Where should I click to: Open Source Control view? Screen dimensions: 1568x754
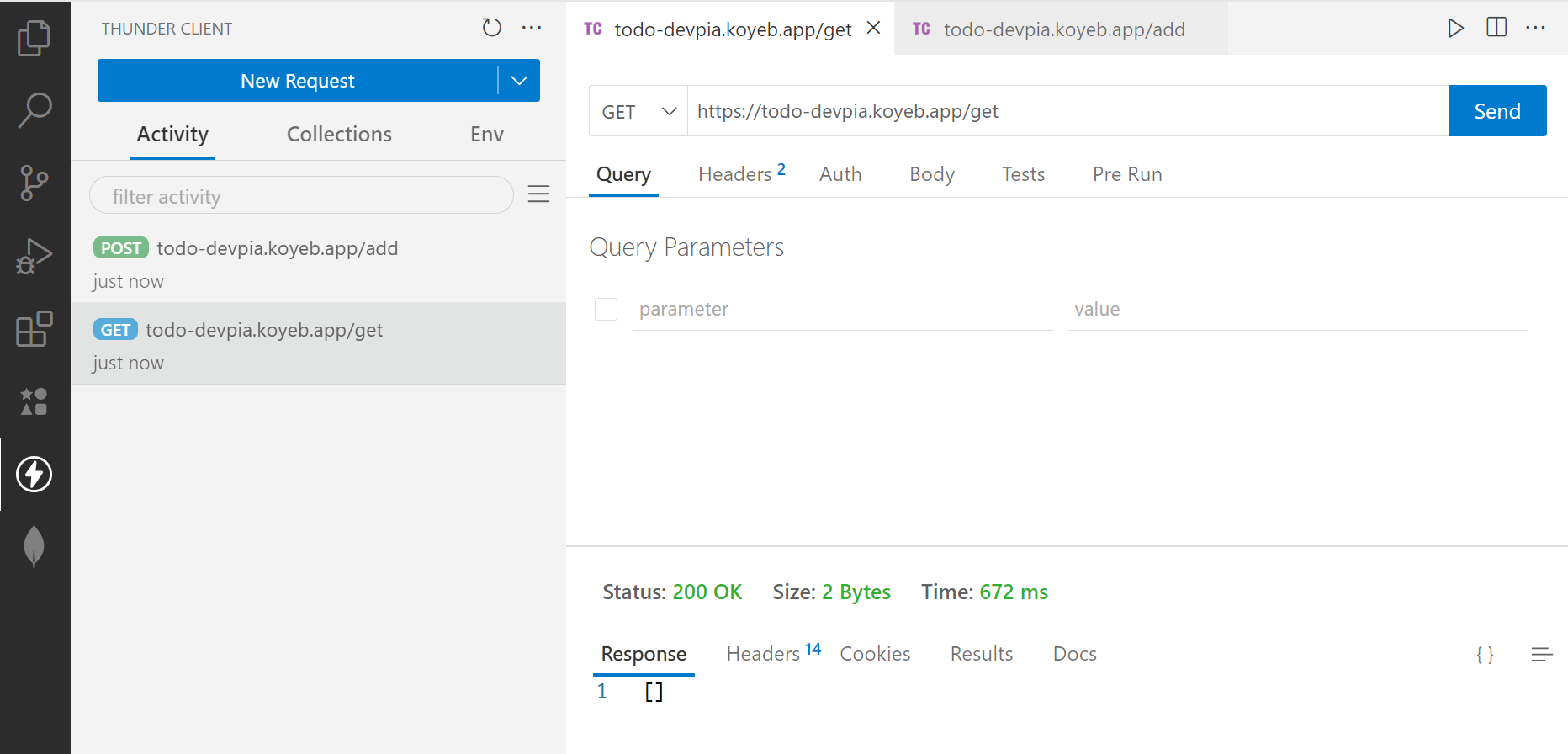[34, 183]
